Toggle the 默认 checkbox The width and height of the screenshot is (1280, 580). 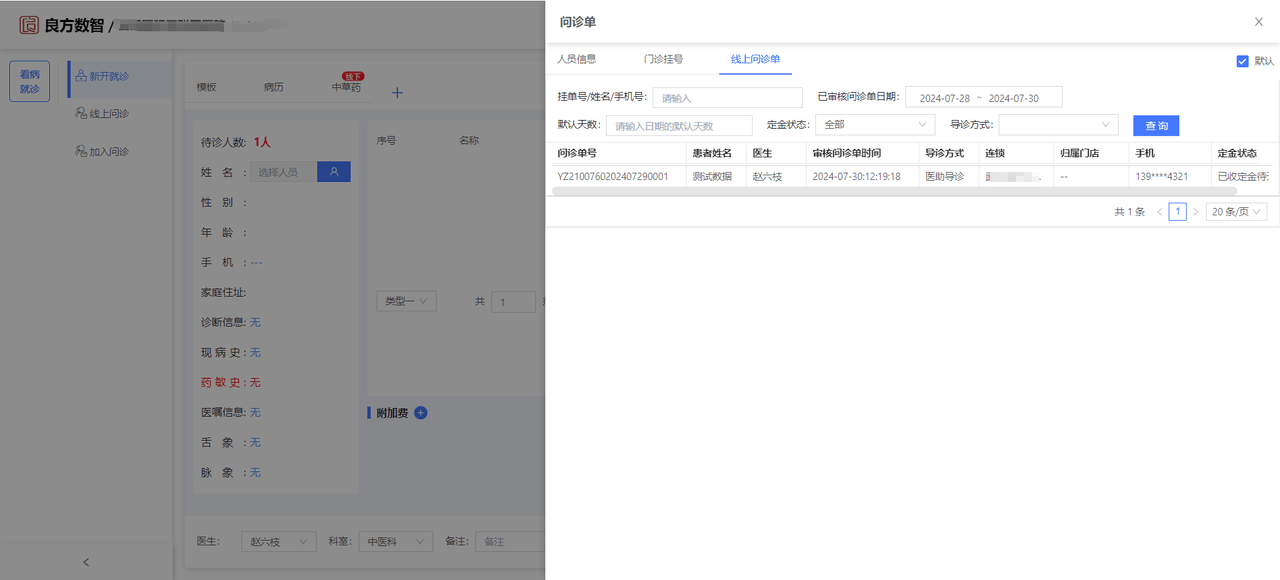click(x=1243, y=61)
